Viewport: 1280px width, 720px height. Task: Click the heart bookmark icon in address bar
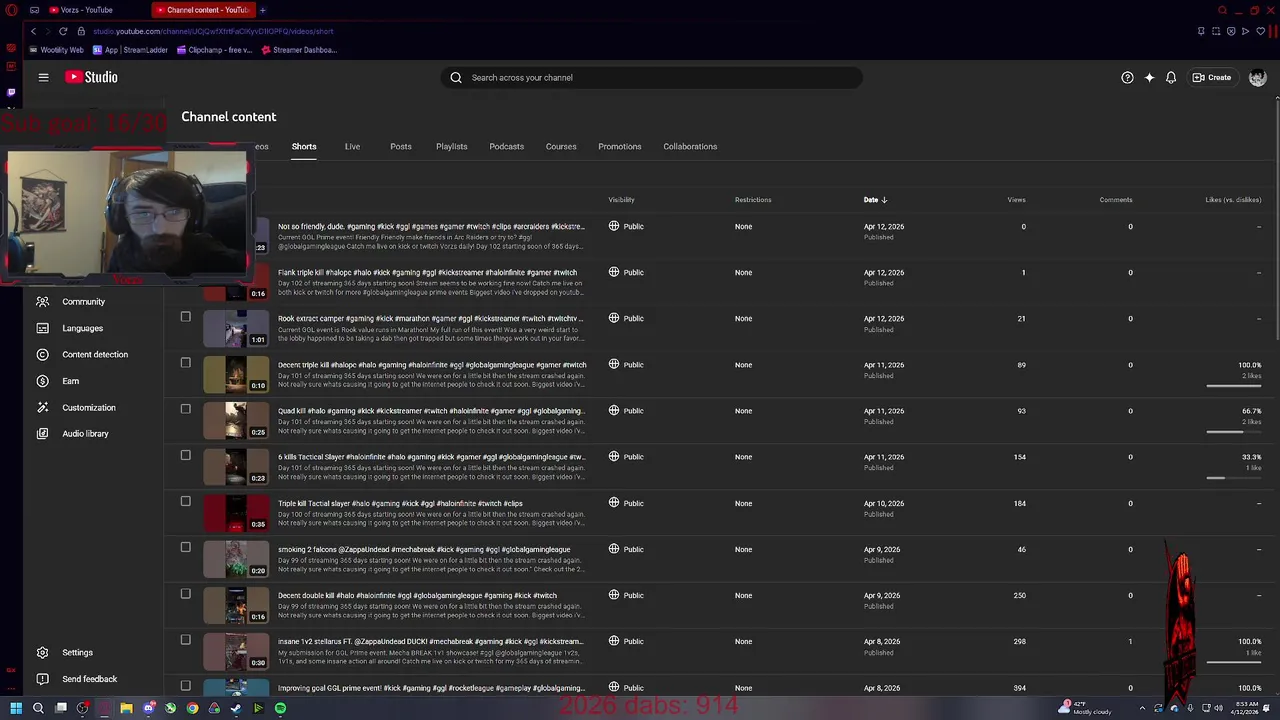point(1260,31)
